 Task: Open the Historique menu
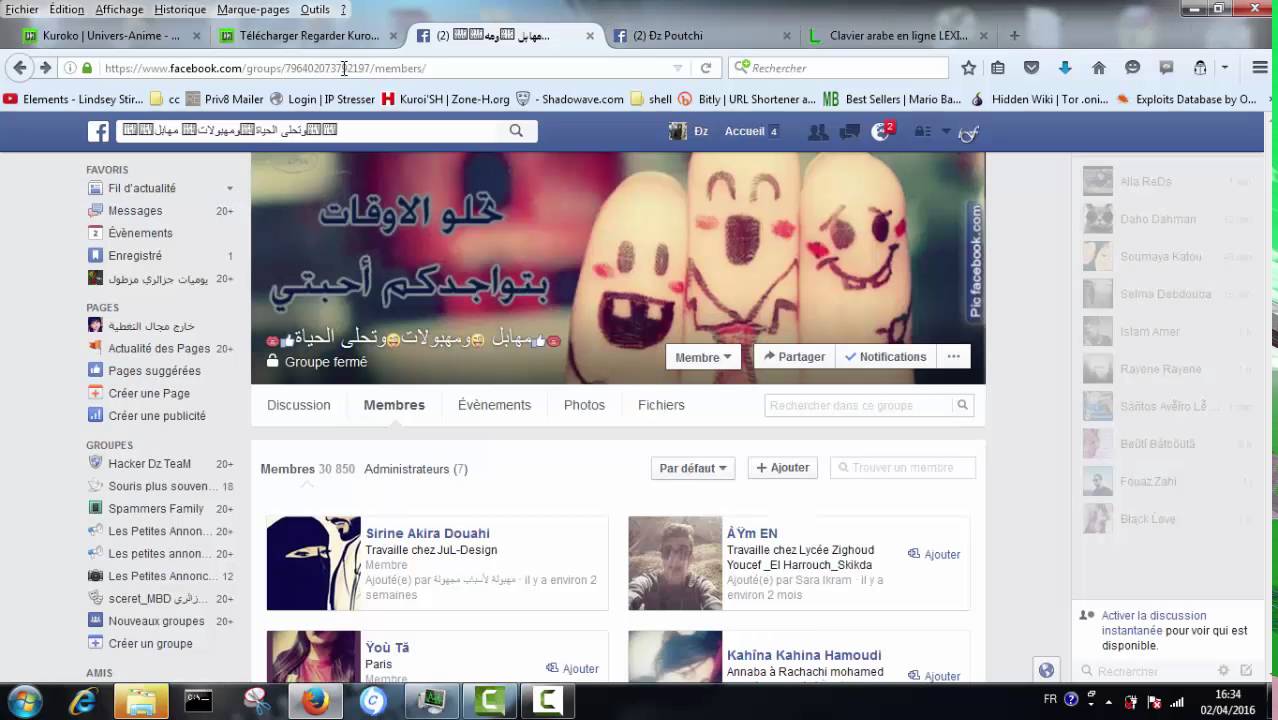pyautogui.click(x=180, y=9)
